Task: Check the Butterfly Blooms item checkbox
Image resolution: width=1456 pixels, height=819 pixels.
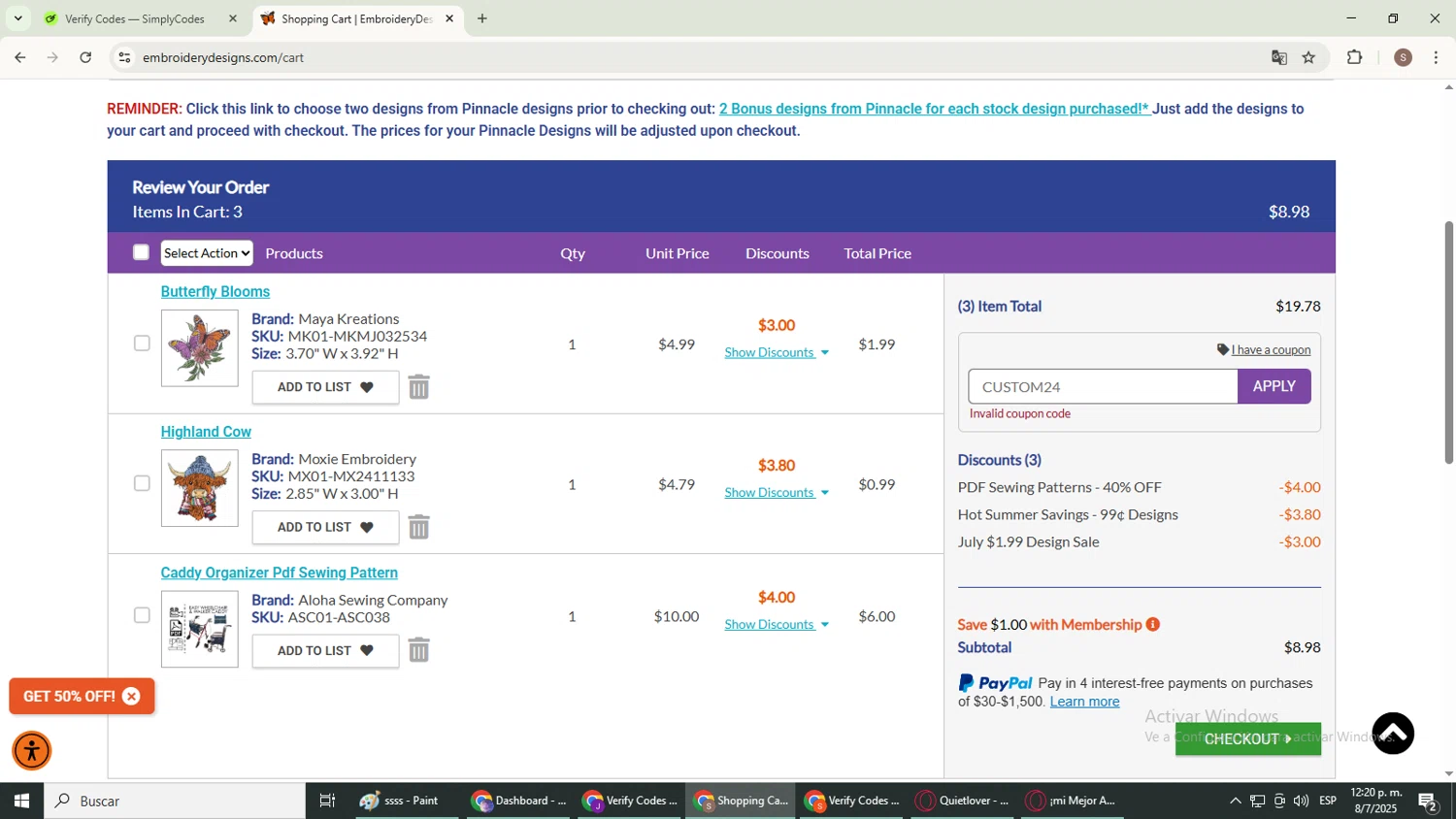Action: coord(142,344)
